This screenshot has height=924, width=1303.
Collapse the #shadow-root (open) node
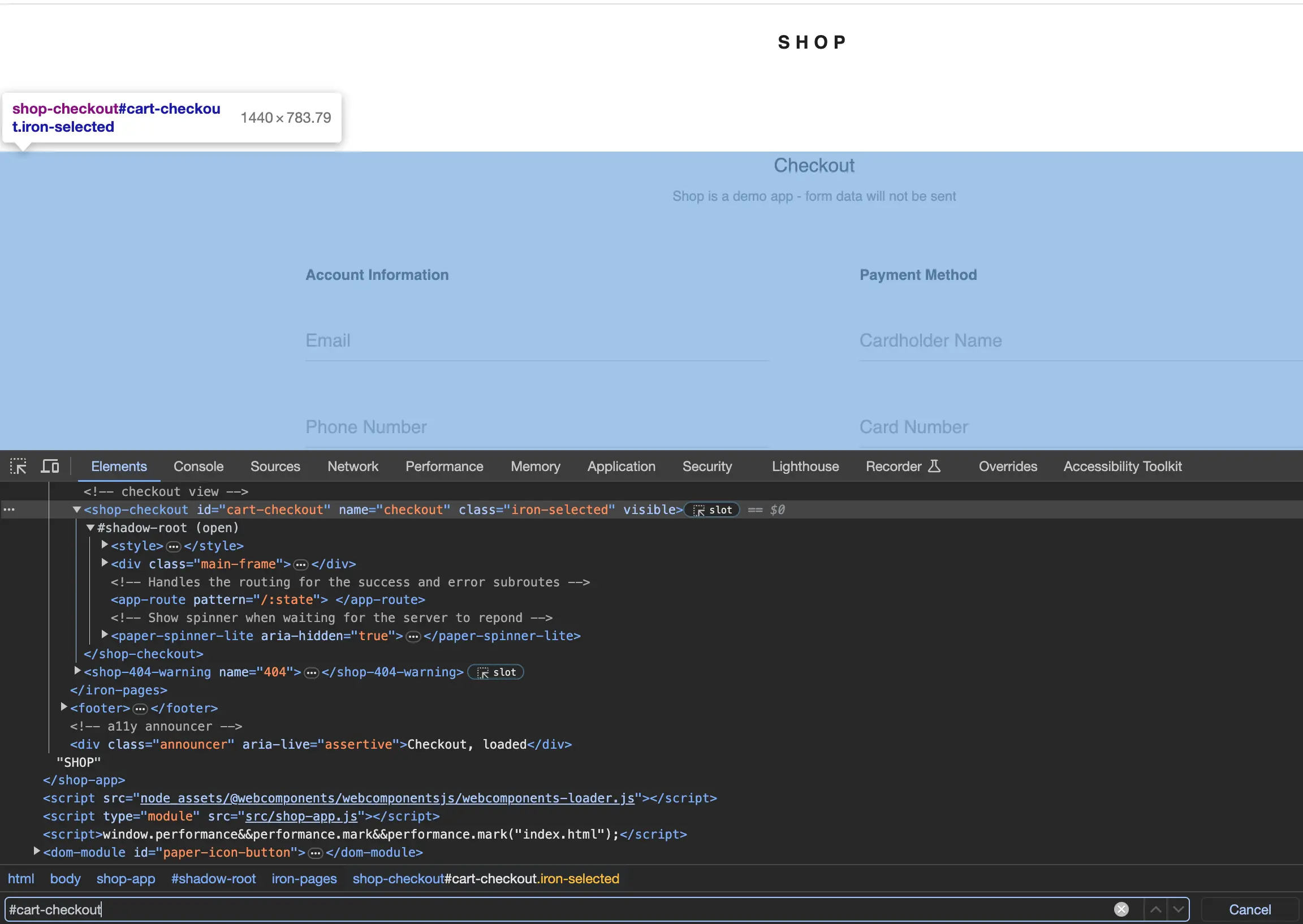tap(90, 528)
